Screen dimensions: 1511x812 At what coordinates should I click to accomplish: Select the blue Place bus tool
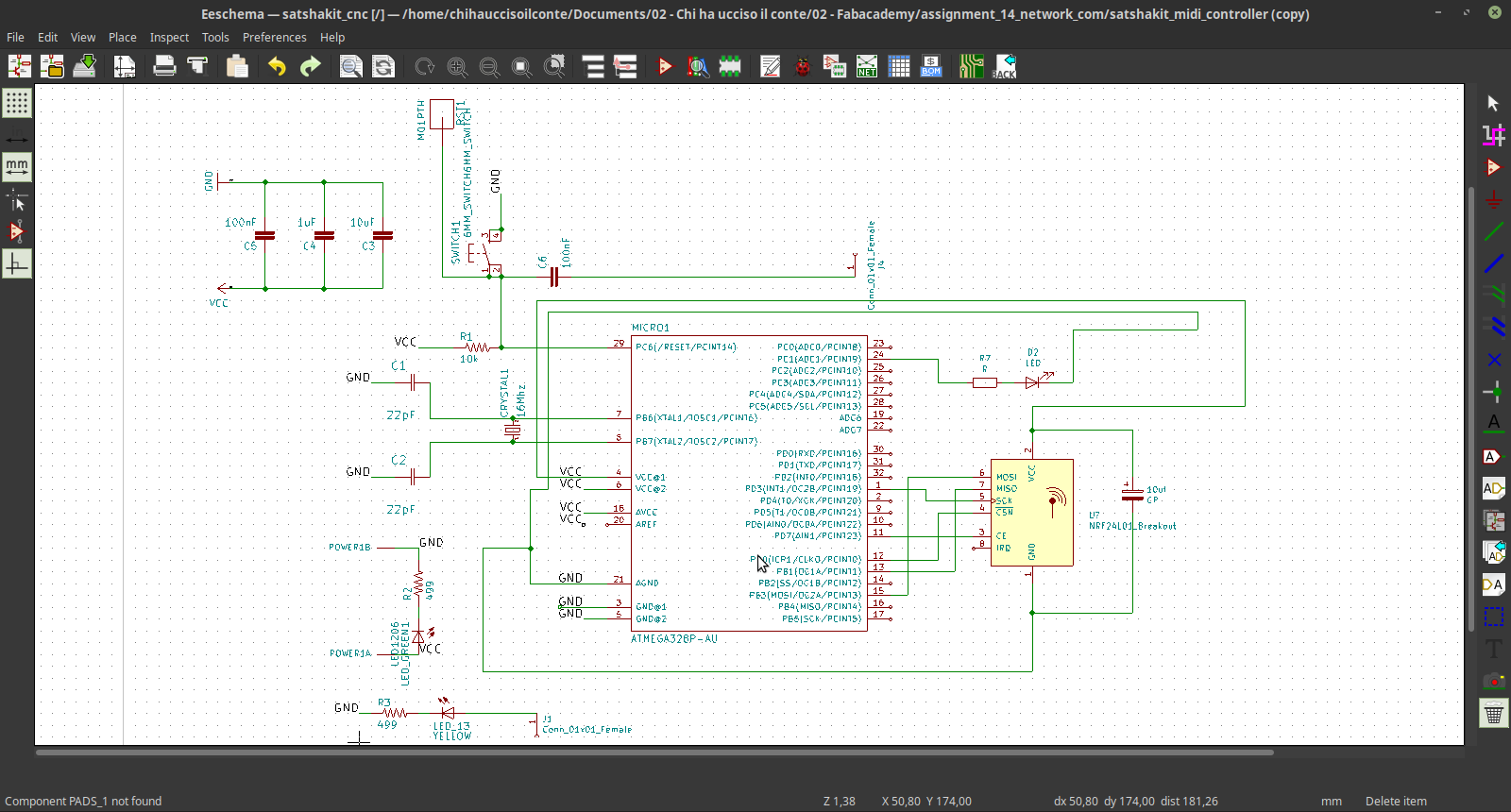coord(1493,263)
